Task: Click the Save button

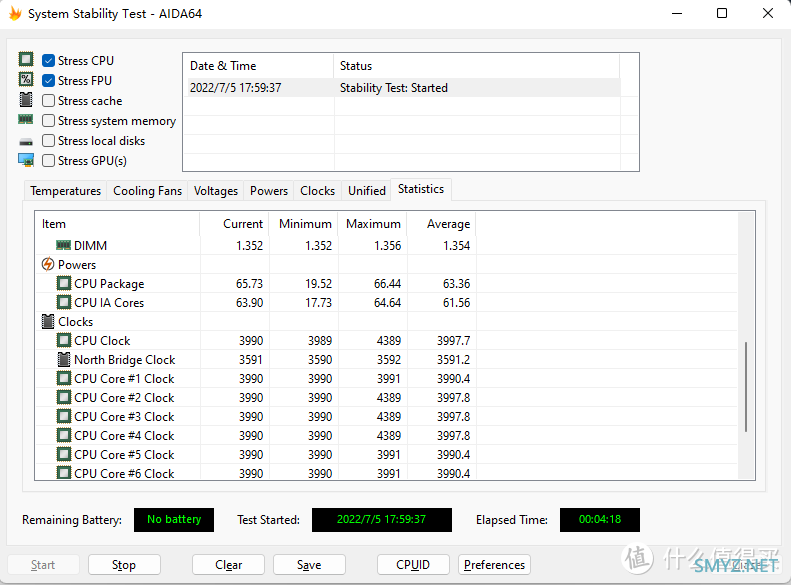Action: pos(309,564)
